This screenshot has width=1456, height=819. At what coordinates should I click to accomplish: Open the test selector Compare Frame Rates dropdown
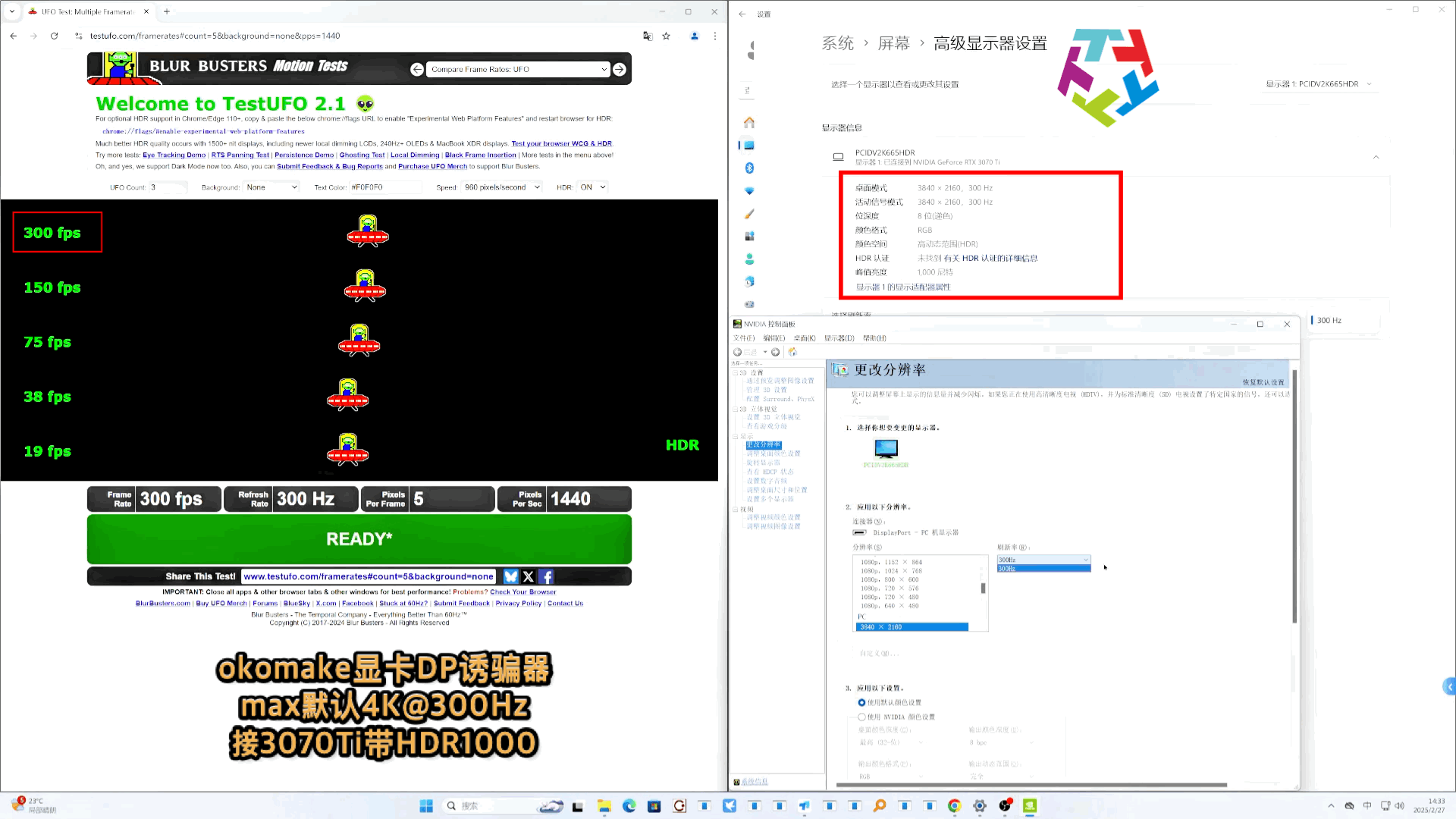click(518, 69)
